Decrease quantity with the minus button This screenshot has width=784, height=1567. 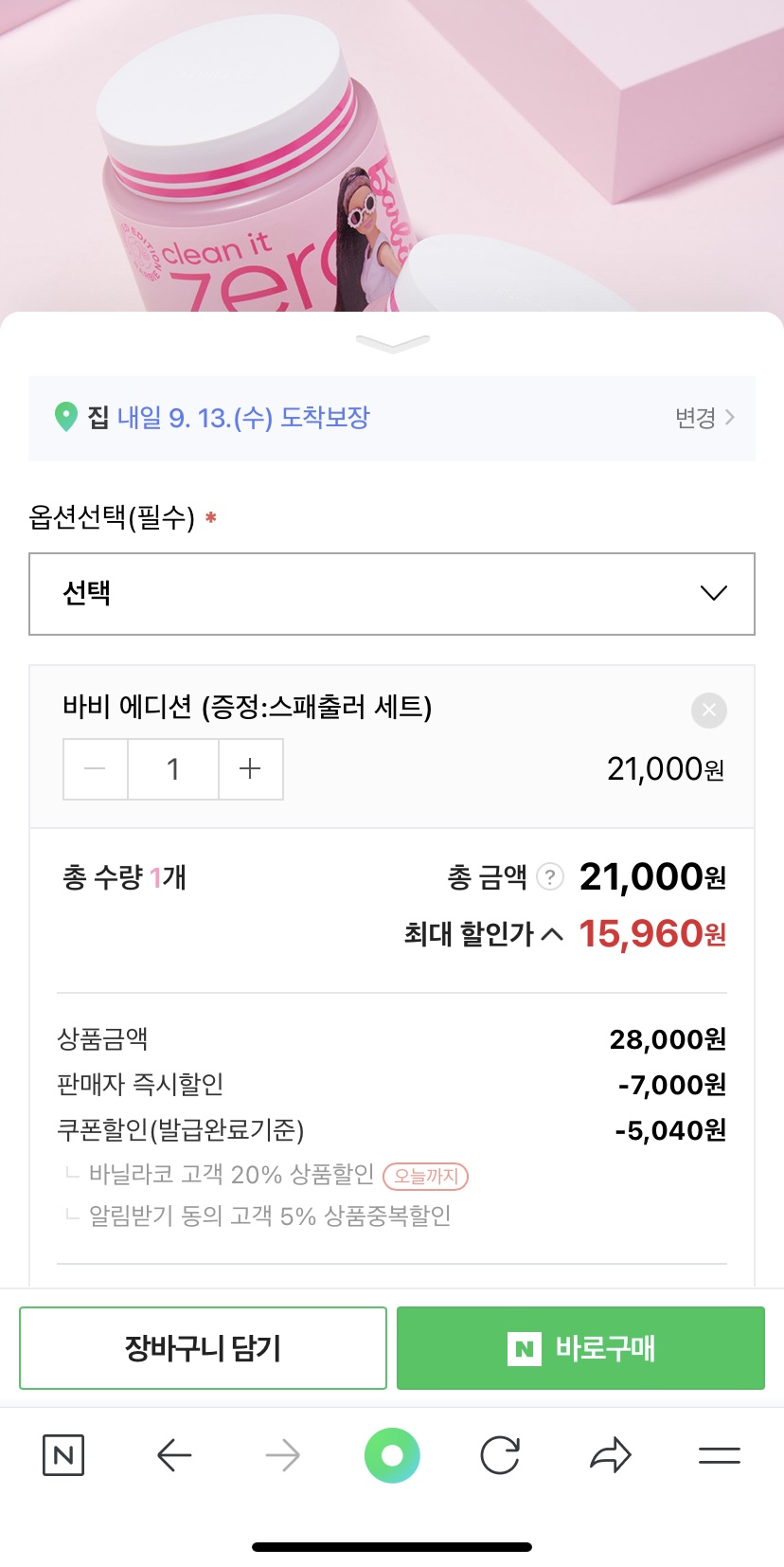click(x=96, y=769)
